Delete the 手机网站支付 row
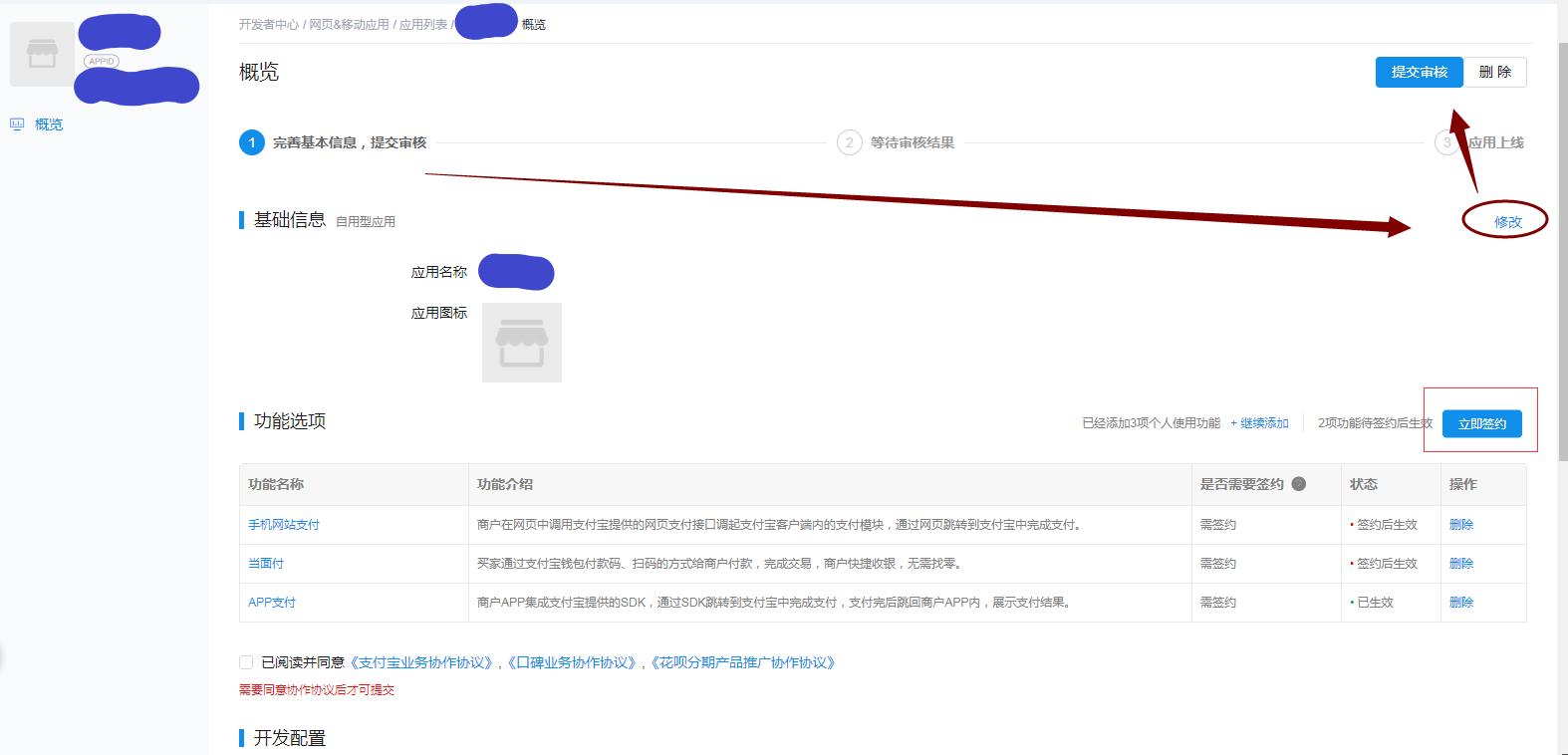Image resolution: width=1568 pixels, height=755 pixels. pos(1461,525)
